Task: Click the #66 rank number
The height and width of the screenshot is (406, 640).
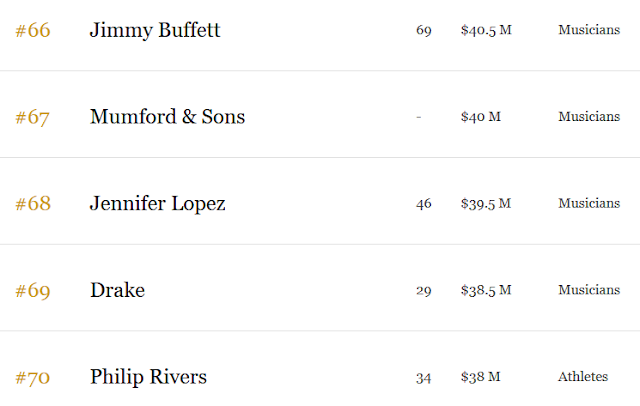Action: click(33, 30)
